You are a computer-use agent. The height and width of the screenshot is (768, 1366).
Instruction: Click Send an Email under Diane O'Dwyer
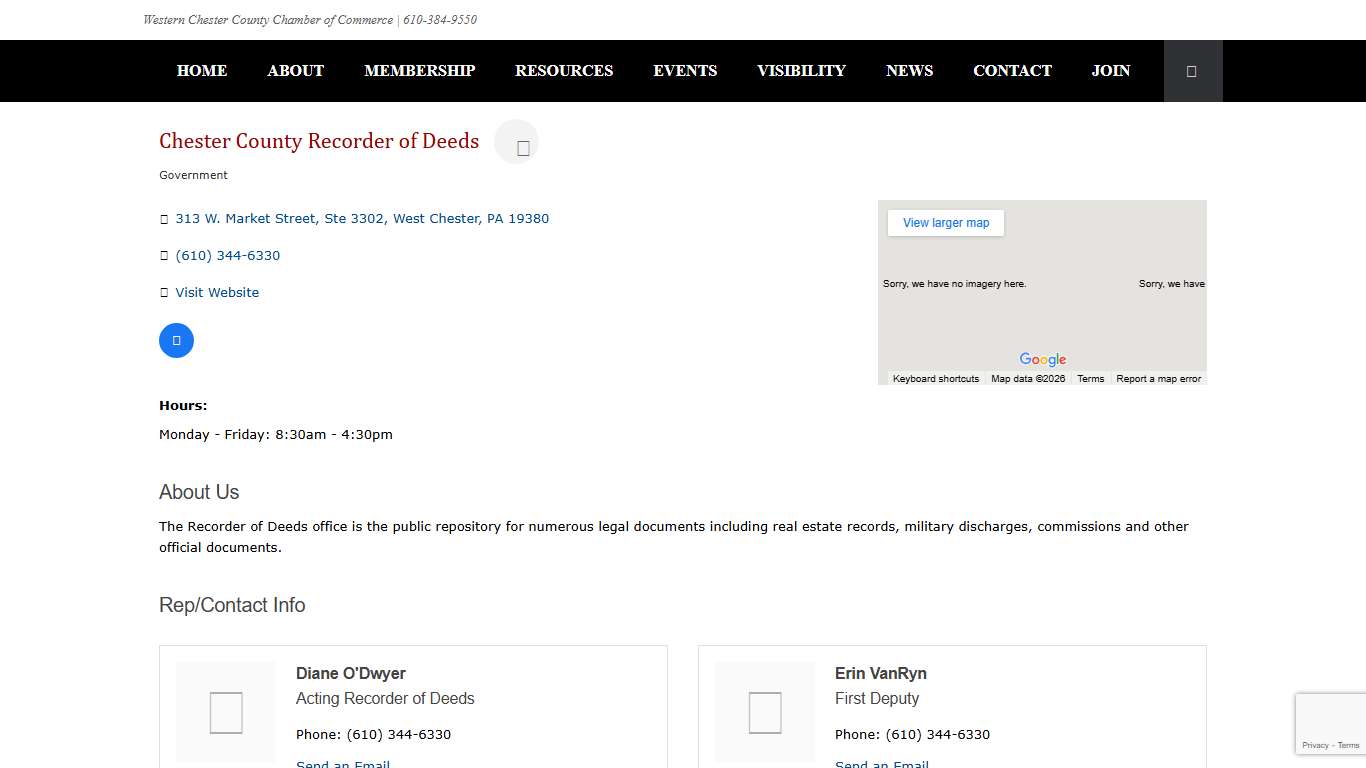[x=343, y=763]
